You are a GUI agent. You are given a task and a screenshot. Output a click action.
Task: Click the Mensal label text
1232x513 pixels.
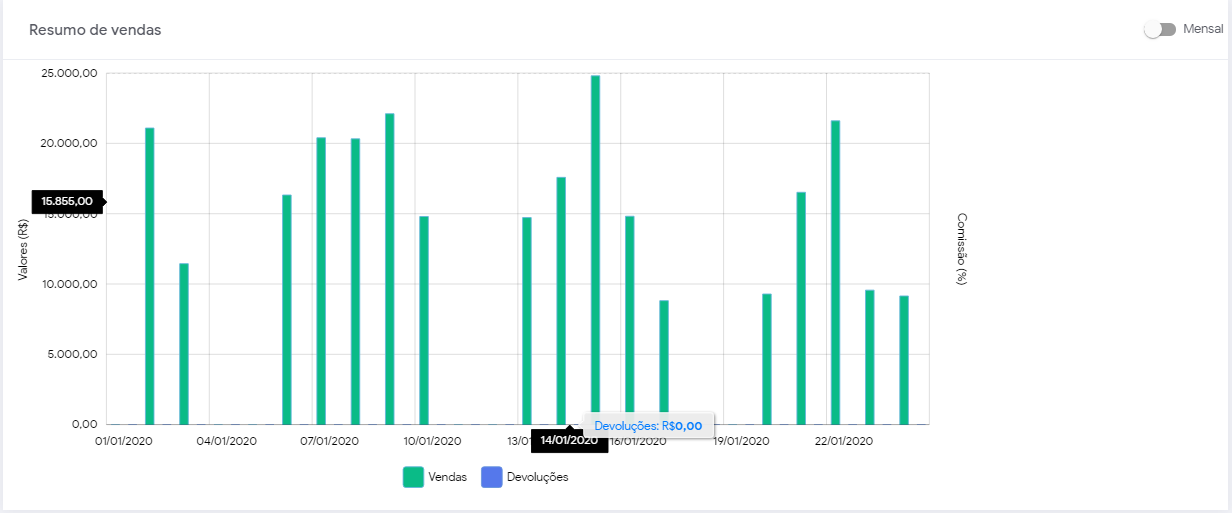(1203, 30)
